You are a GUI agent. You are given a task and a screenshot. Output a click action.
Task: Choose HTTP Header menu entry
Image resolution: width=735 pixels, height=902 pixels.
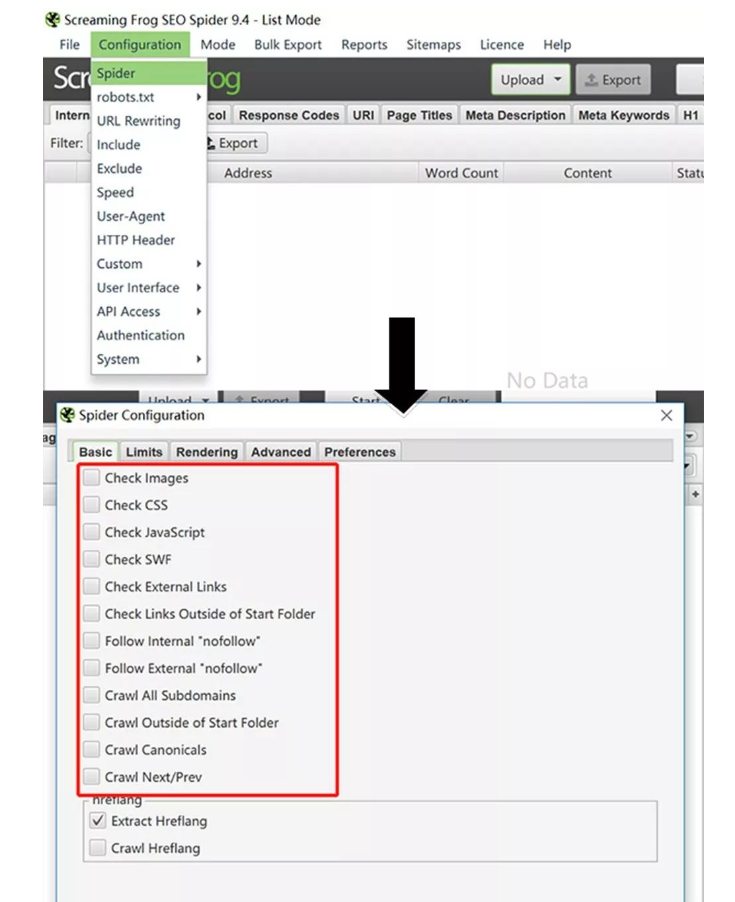pyautogui.click(x=149, y=240)
